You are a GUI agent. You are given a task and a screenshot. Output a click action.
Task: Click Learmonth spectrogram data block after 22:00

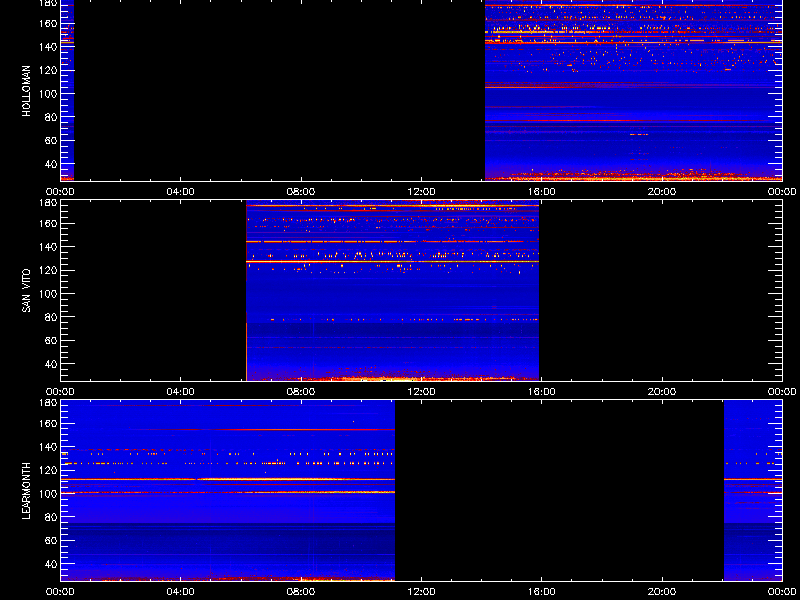pyautogui.click(x=753, y=491)
